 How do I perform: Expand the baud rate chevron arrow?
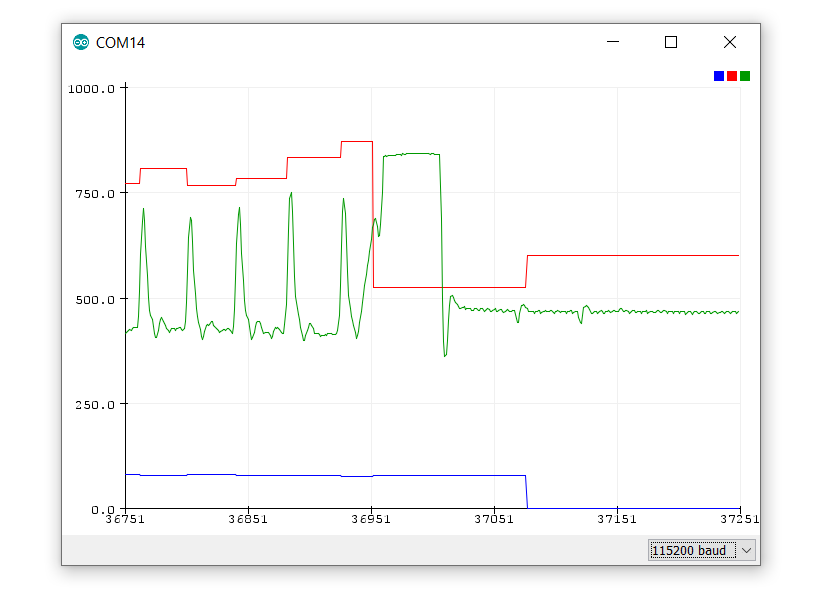pos(746,550)
